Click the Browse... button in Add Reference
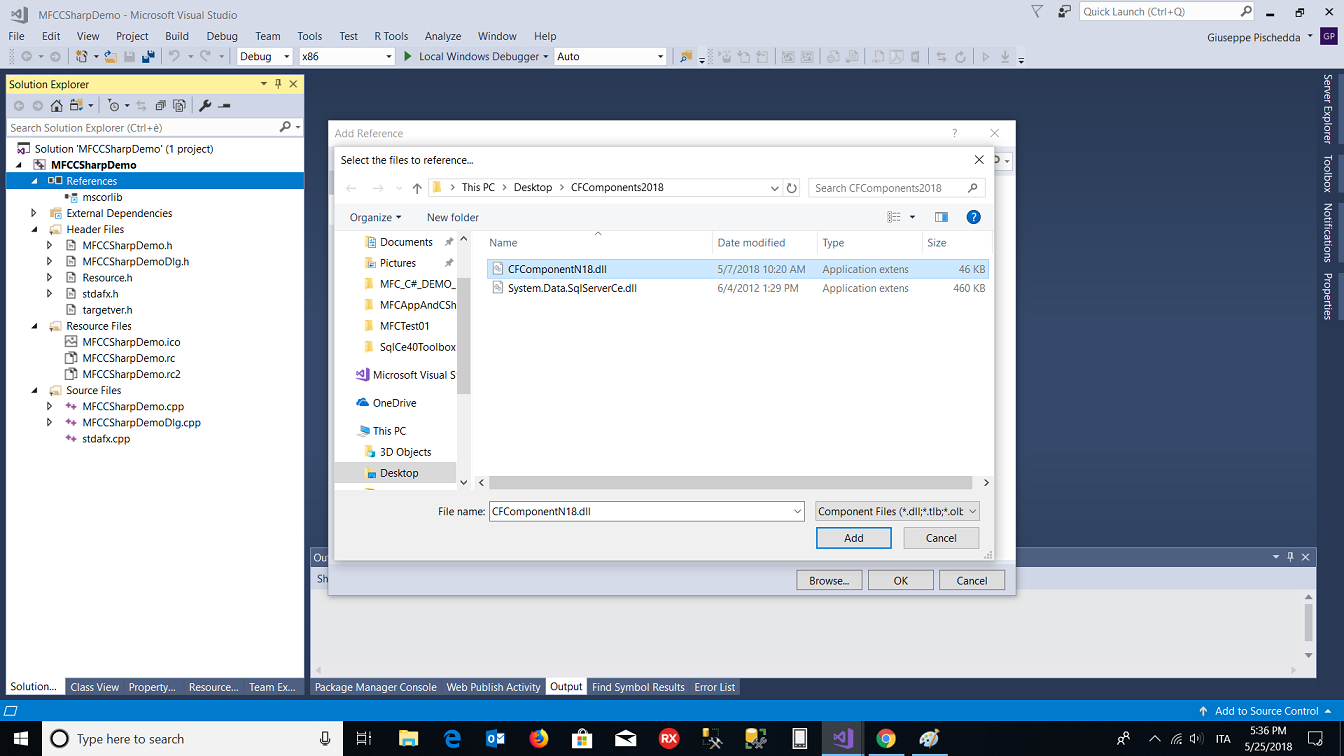1344x756 pixels. [x=829, y=580]
